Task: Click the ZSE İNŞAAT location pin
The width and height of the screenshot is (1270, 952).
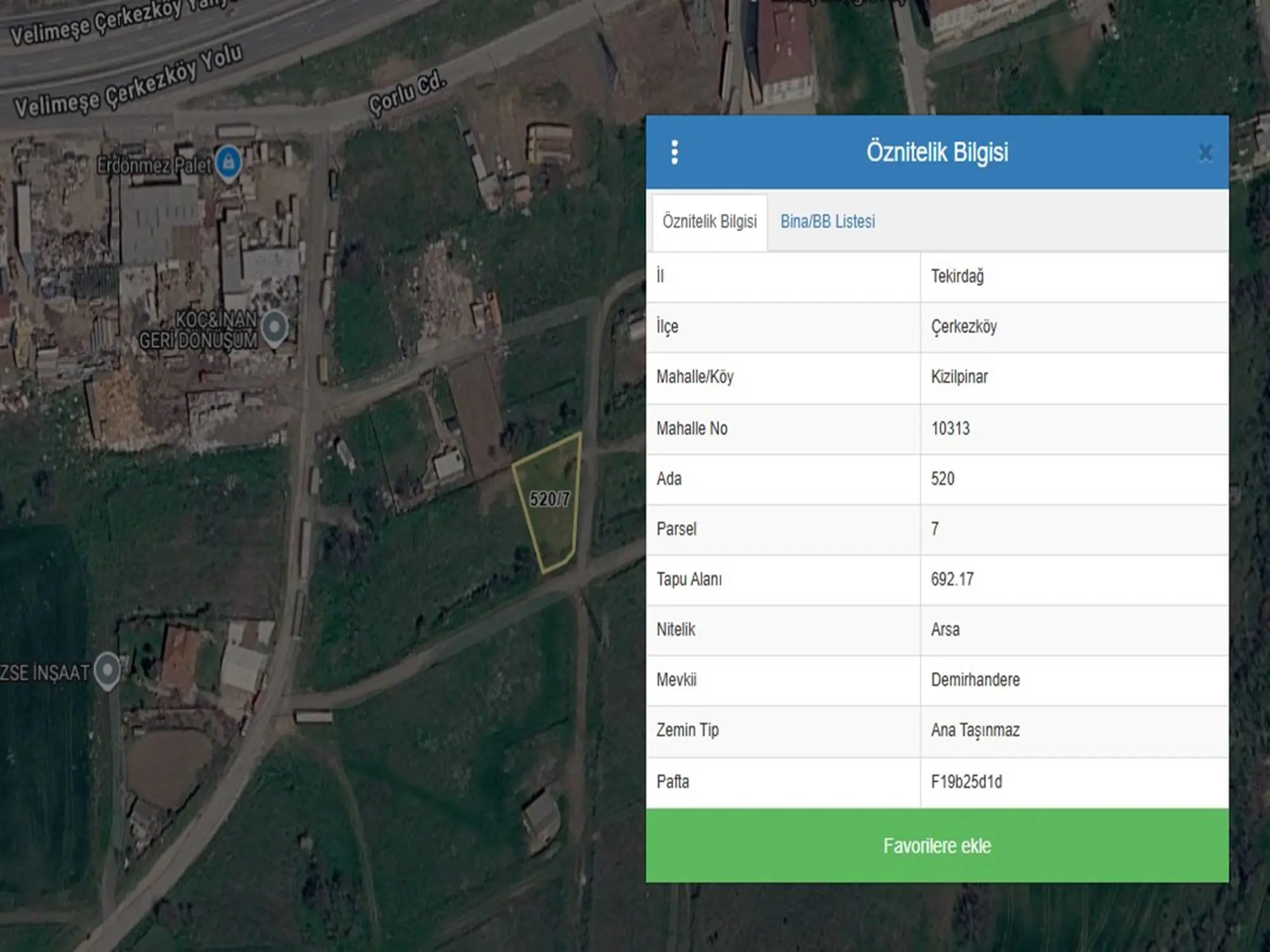Action: point(107,671)
